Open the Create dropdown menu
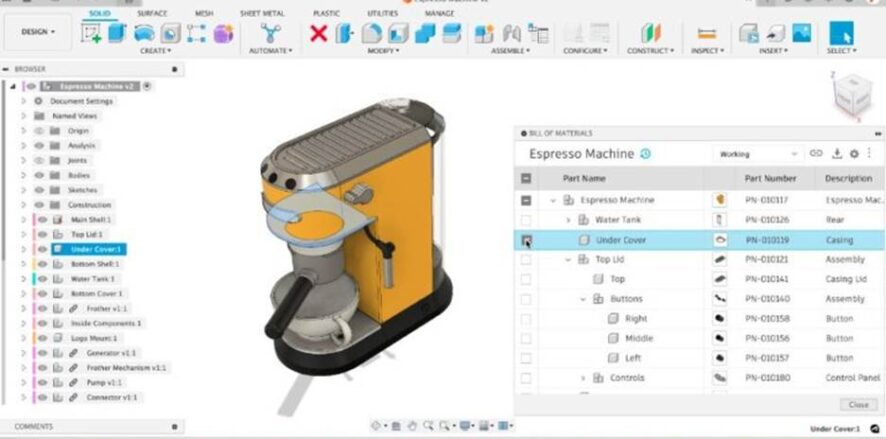The image size is (886, 439). (x=156, y=51)
